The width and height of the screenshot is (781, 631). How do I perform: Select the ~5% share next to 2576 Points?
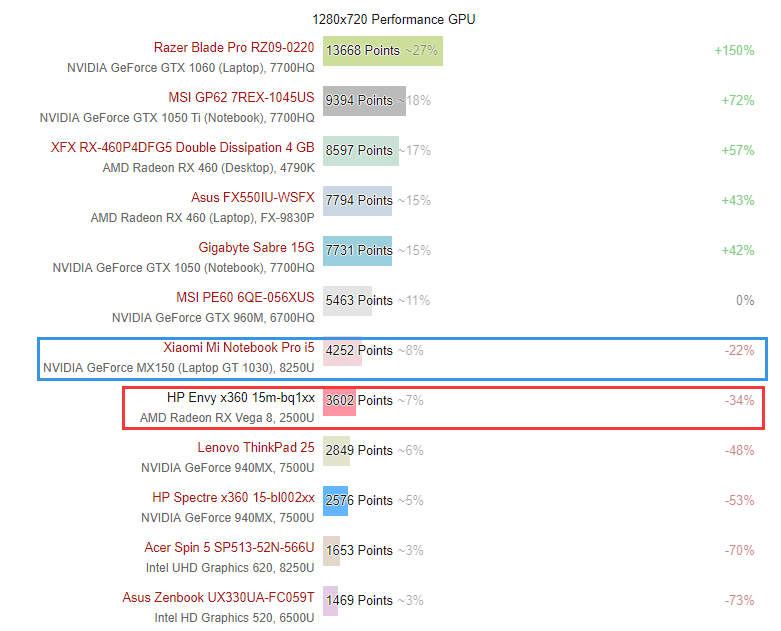(410, 501)
